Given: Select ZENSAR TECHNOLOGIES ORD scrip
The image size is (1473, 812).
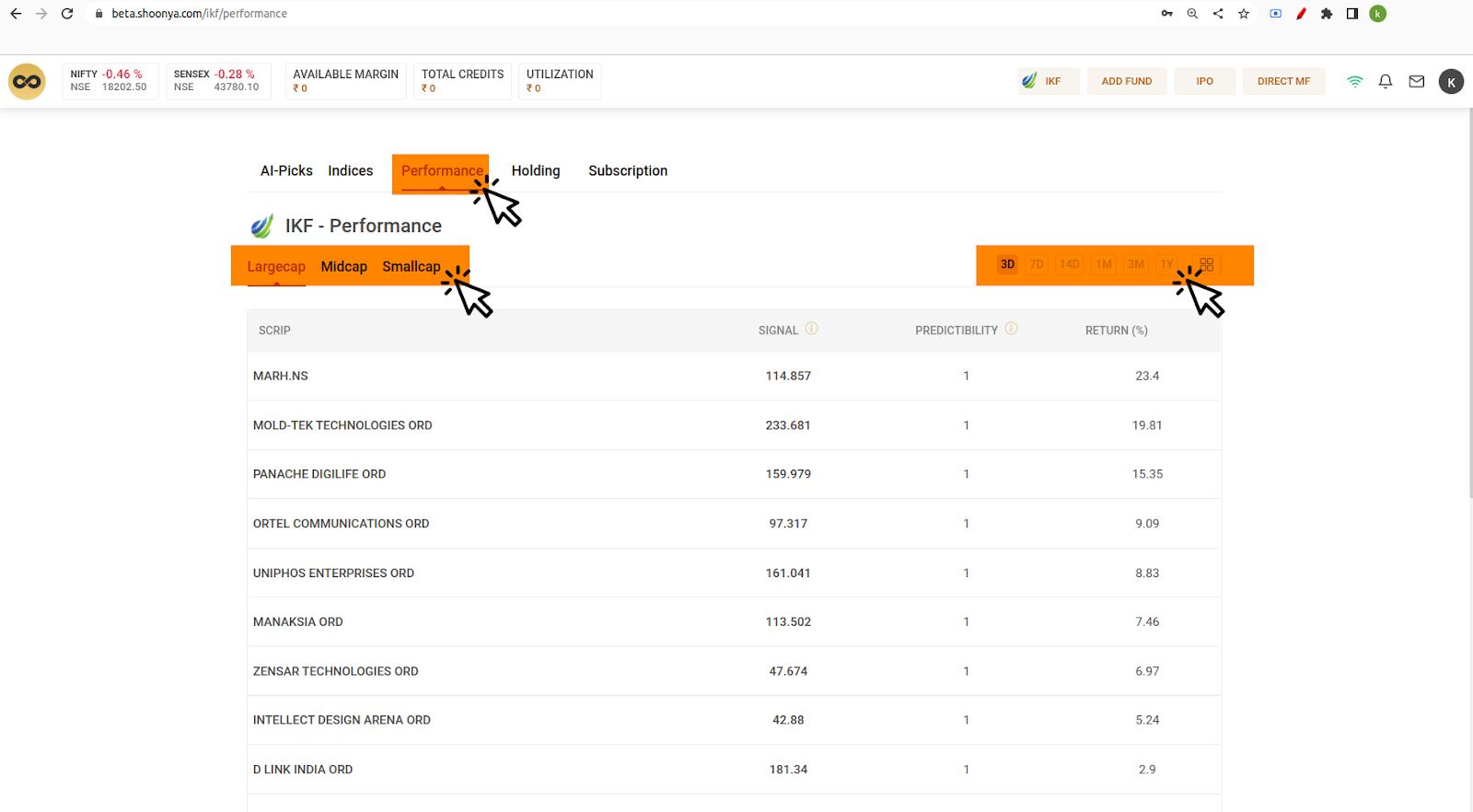Looking at the screenshot, I should click(x=336, y=671).
